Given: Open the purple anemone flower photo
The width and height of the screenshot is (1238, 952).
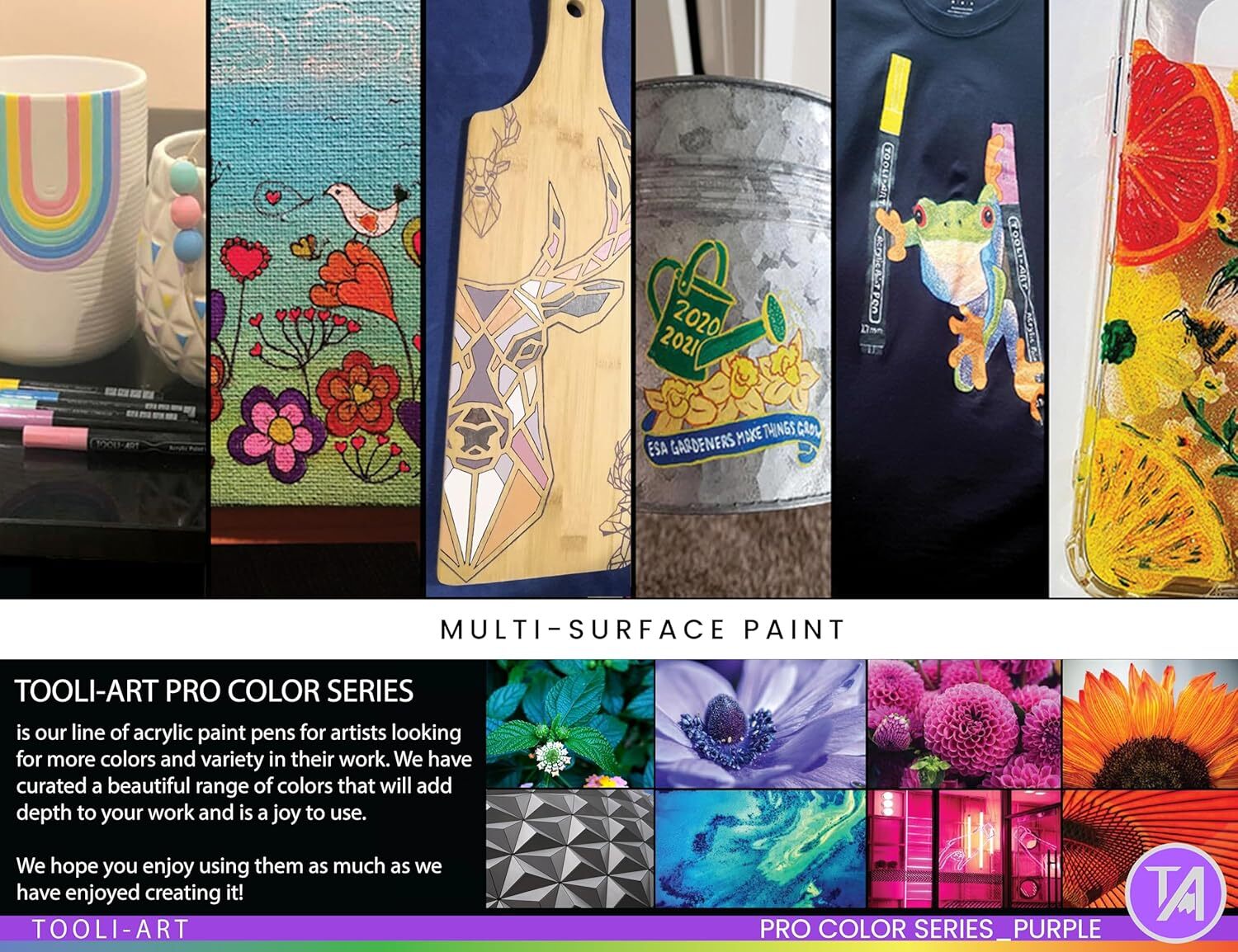Looking at the screenshot, I should [760, 723].
